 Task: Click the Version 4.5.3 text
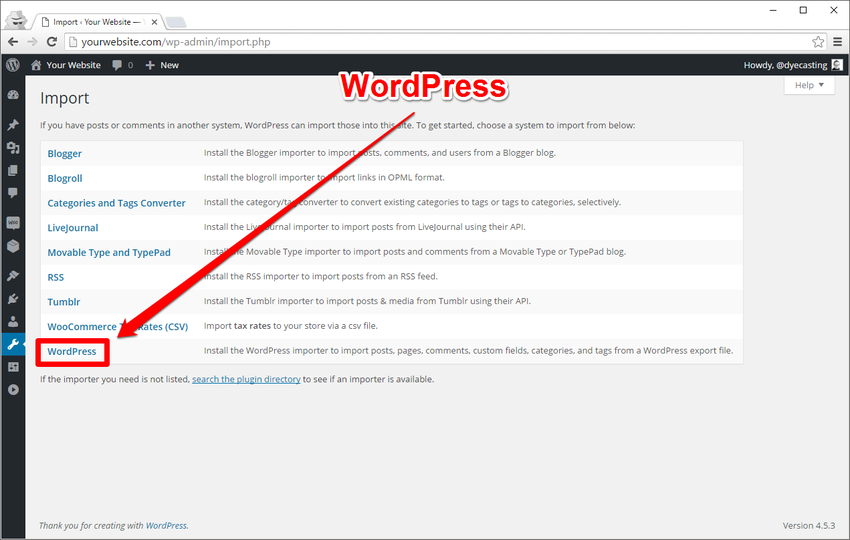(809, 525)
